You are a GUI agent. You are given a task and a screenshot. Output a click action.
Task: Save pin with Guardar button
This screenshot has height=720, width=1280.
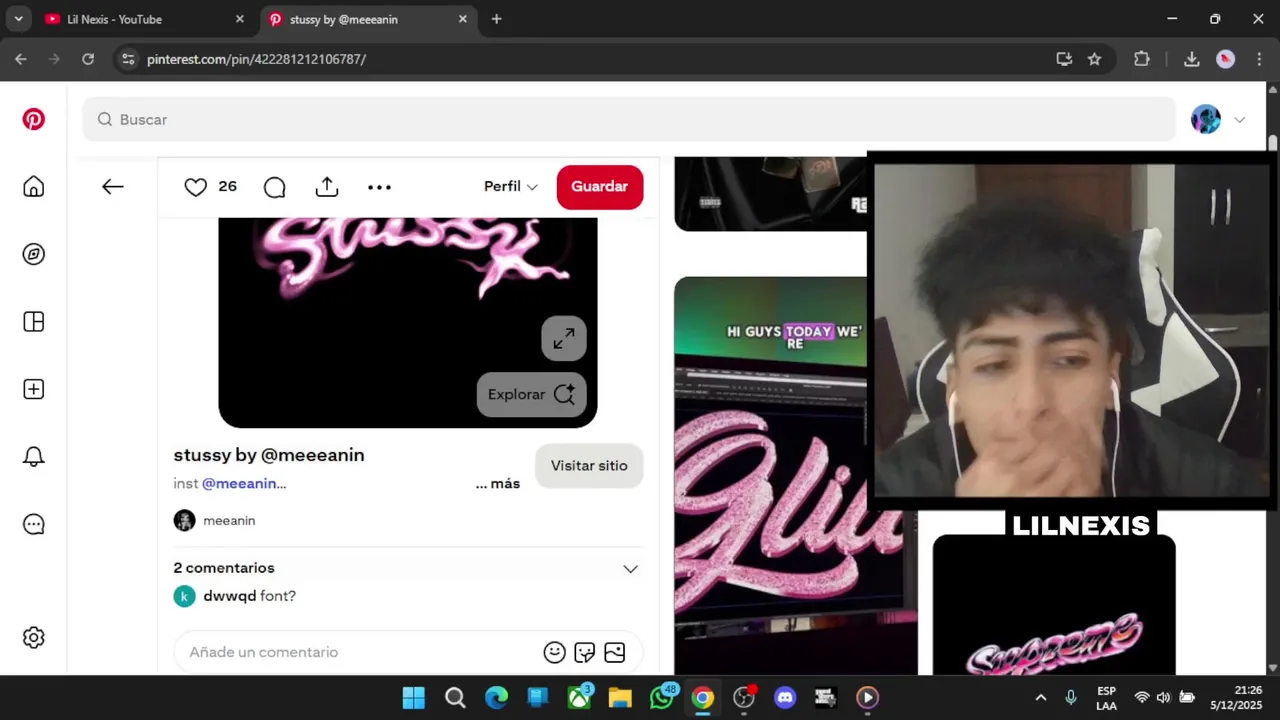tap(600, 187)
